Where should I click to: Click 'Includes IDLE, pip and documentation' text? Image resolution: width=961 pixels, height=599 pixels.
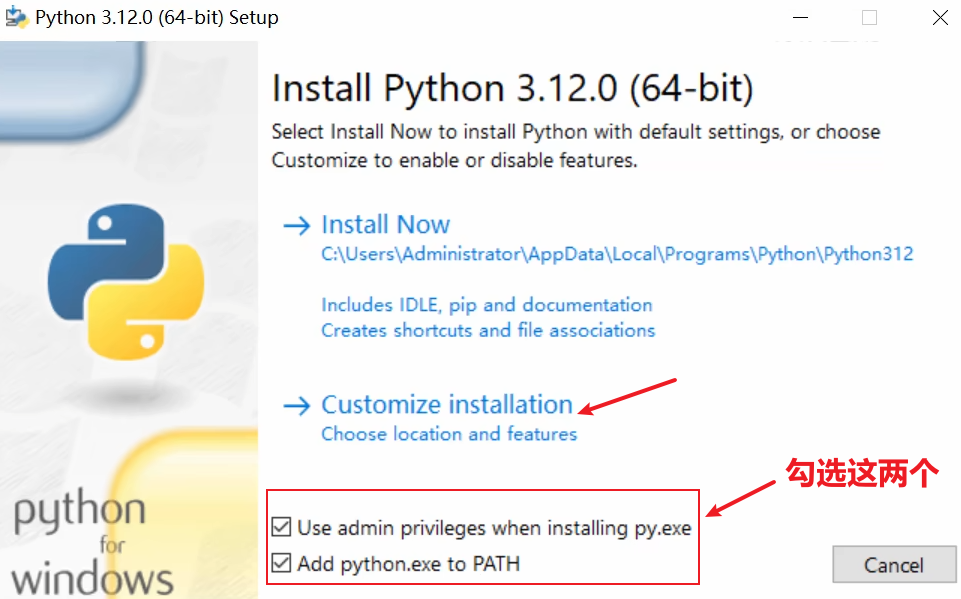[486, 305]
